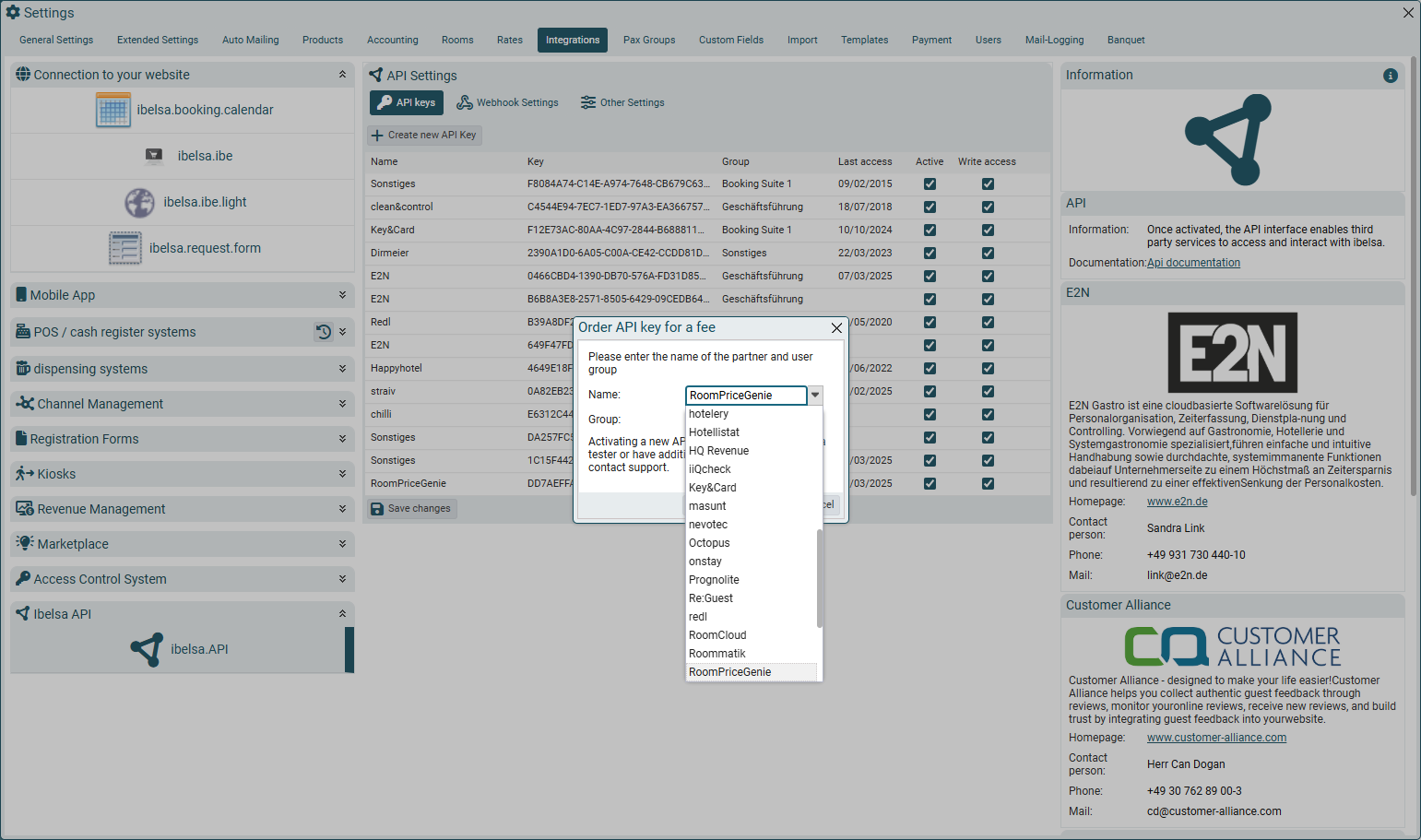Click the blue information icon
Screen dimensions: 1421x840
click(x=1391, y=76)
